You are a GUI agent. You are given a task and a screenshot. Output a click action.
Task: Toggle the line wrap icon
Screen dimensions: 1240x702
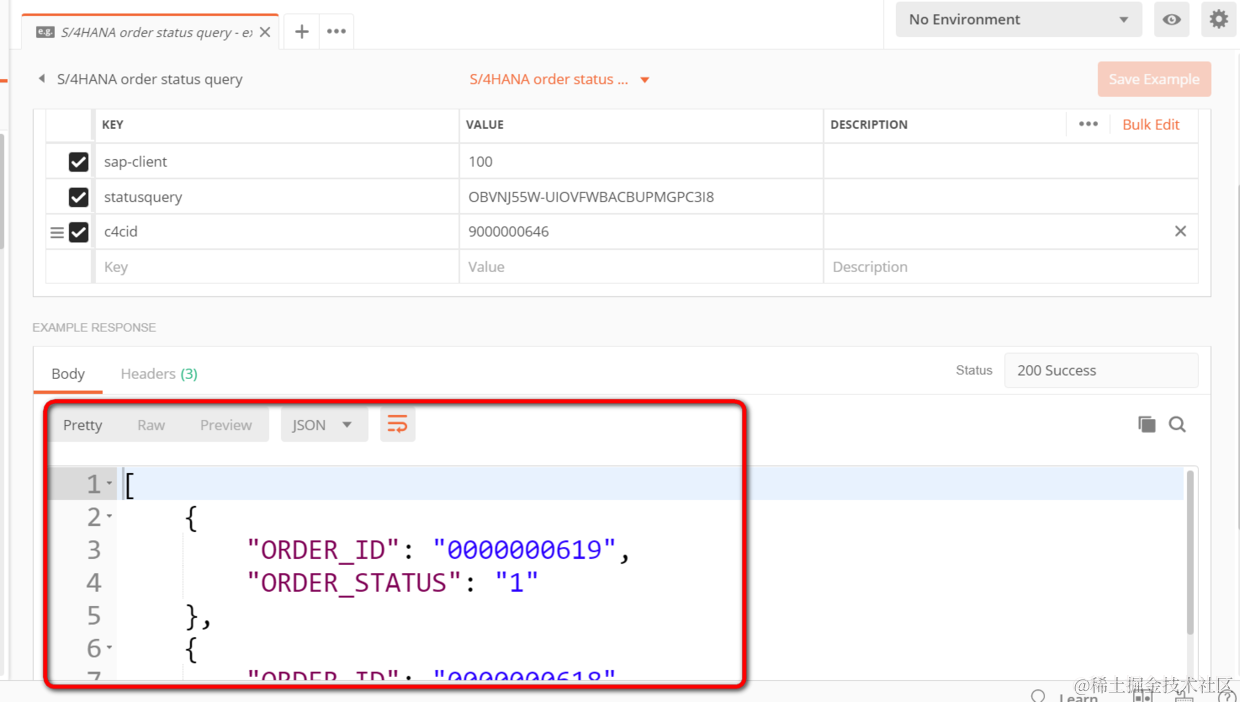point(397,425)
